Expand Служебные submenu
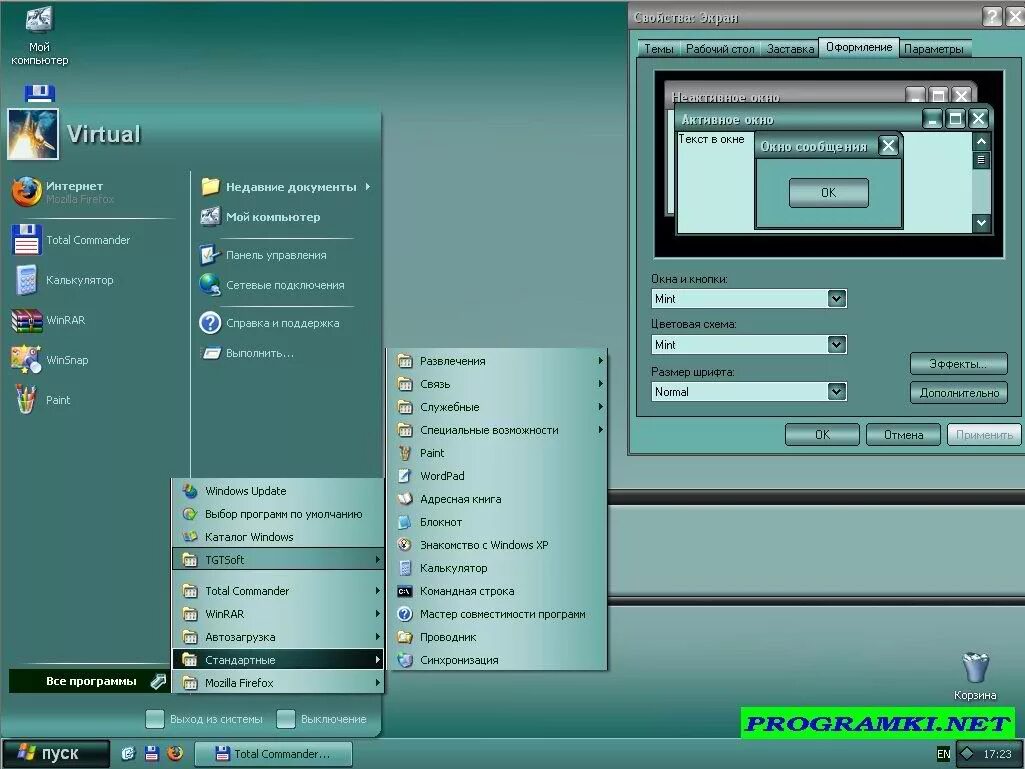1025x769 pixels. coord(497,407)
